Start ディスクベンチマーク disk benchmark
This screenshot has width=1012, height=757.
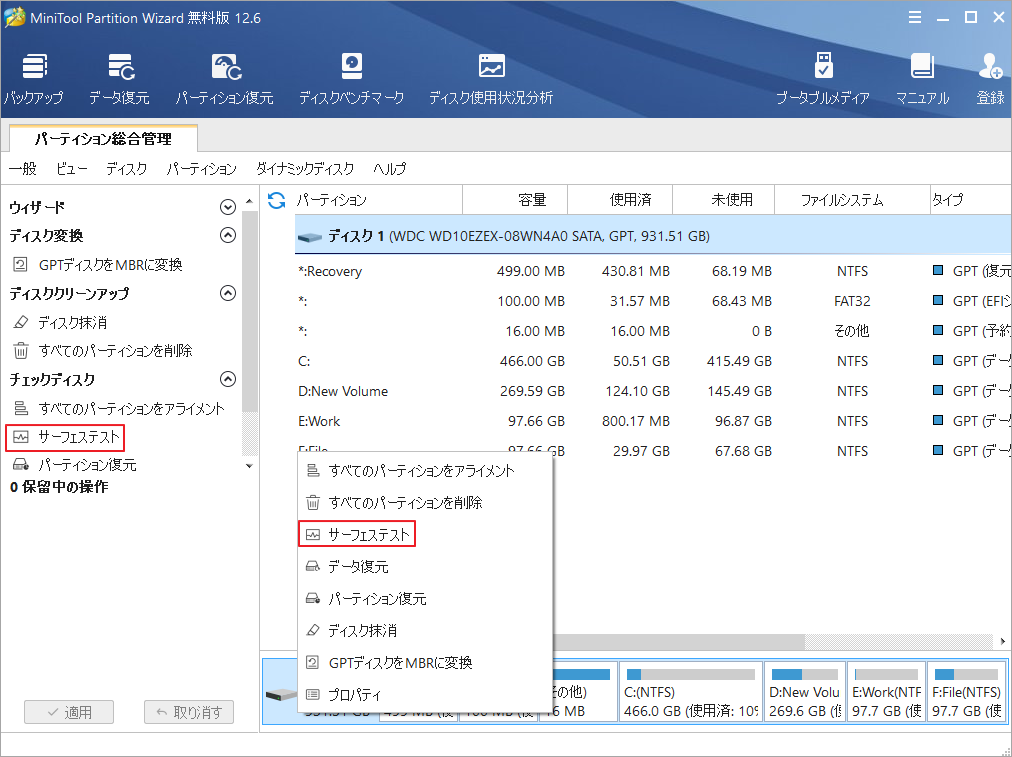click(x=352, y=79)
